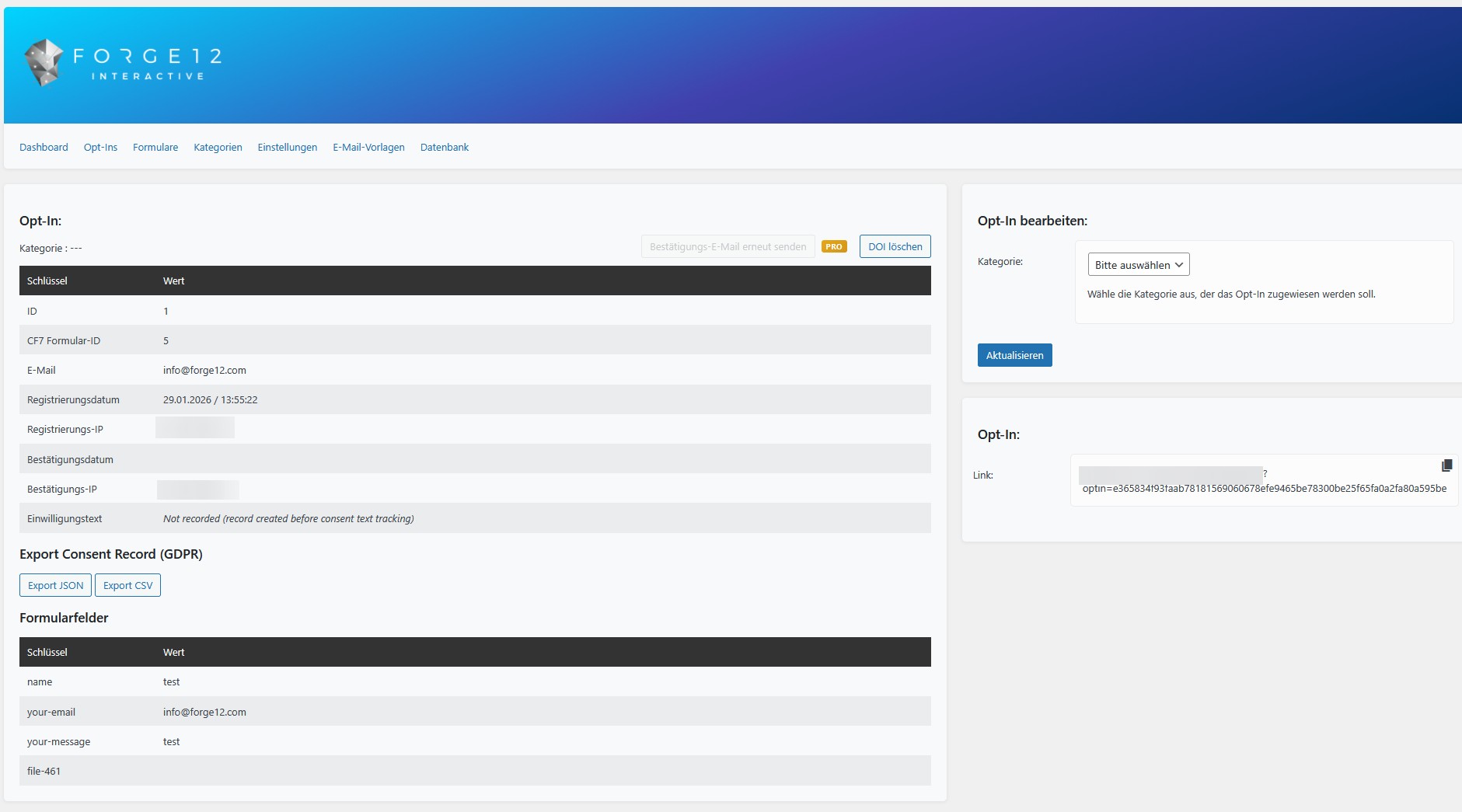Image resolution: width=1462 pixels, height=812 pixels.
Task: Click the Forge12 Interactive logo
Action: (123, 63)
